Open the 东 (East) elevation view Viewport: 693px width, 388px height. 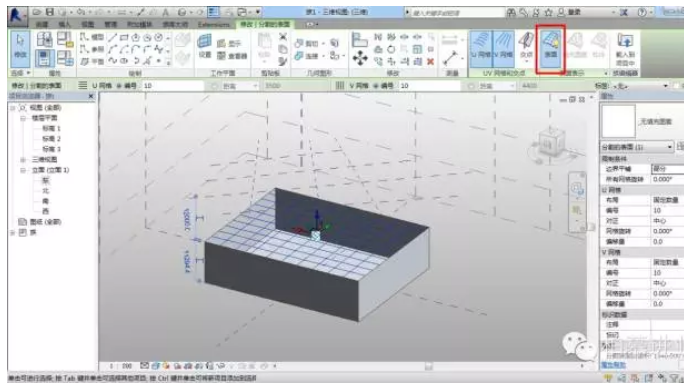(46, 180)
